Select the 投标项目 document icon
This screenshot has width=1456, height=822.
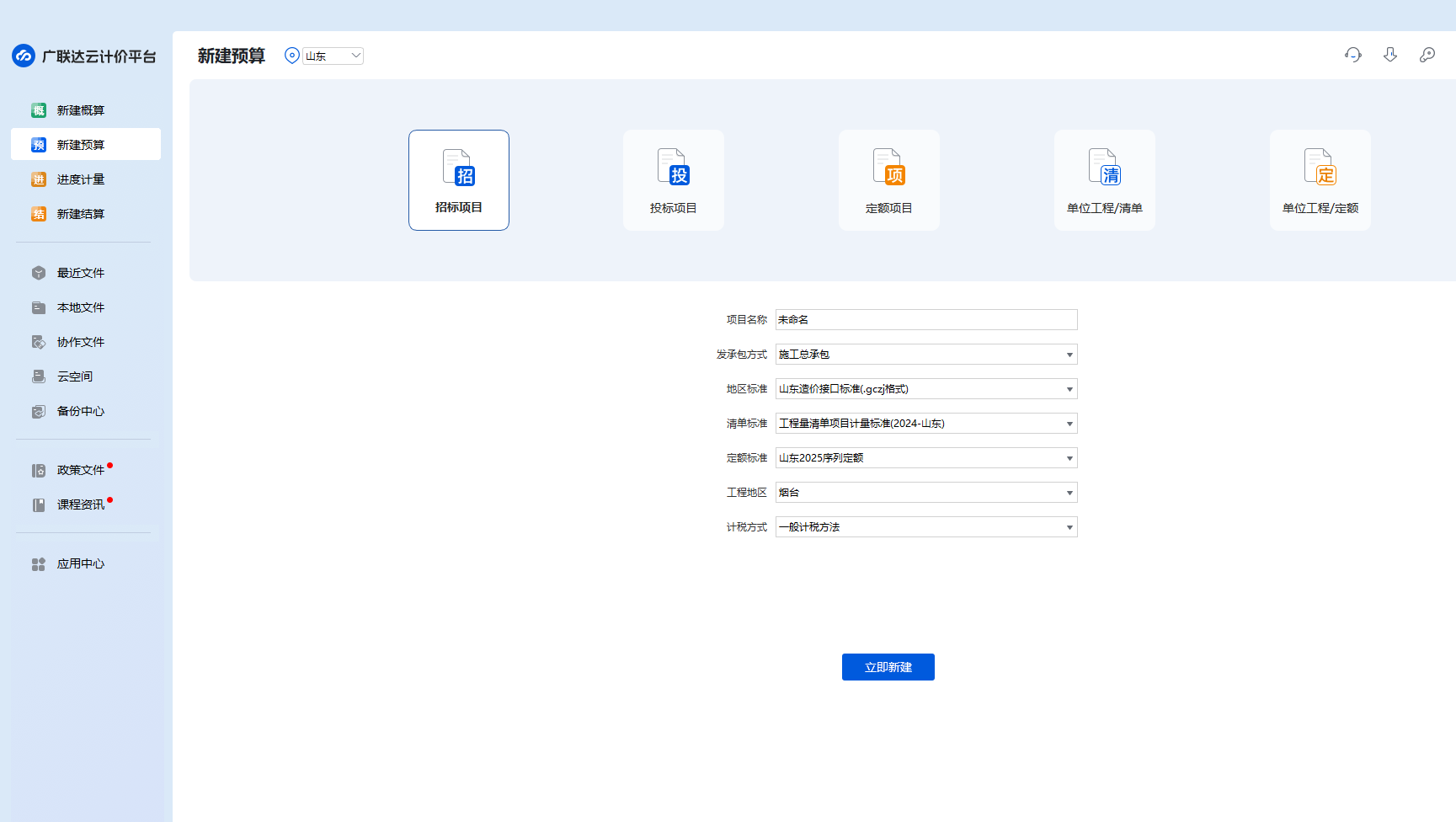tap(674, 167)
